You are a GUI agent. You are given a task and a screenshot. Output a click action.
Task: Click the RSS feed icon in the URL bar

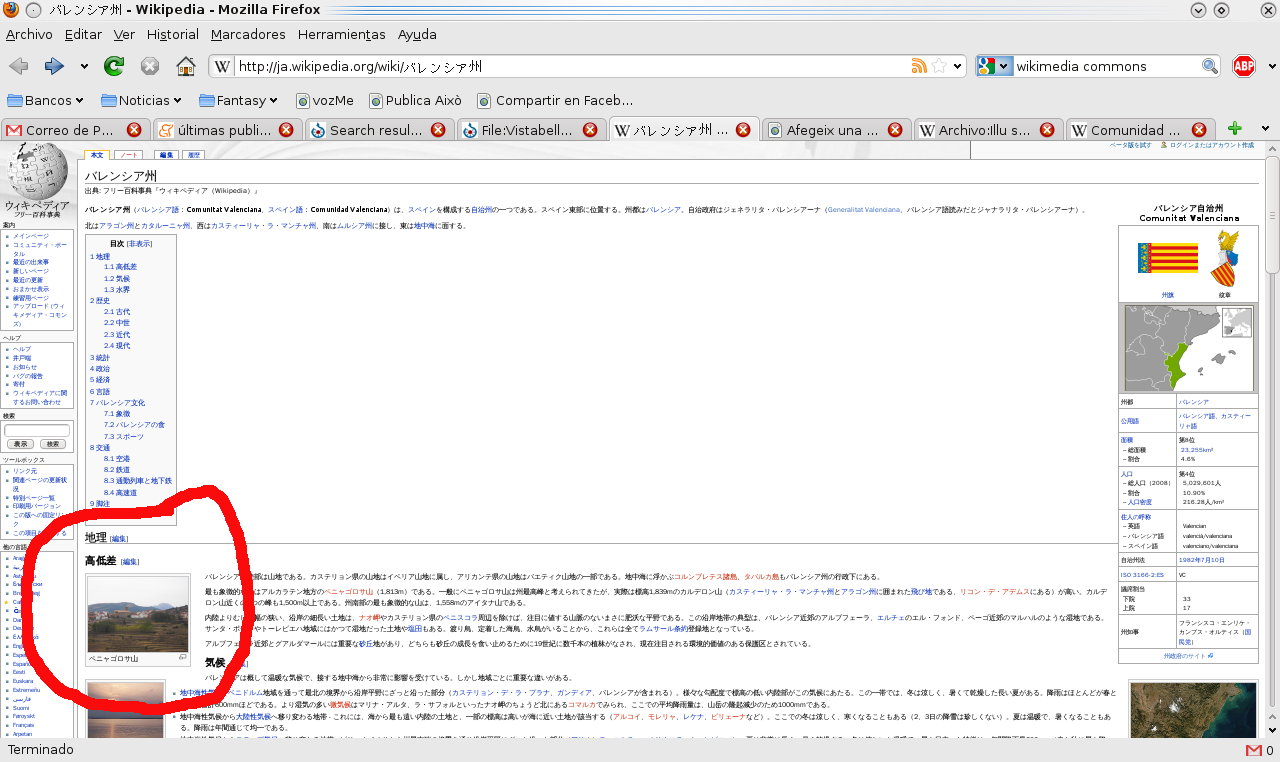pos(919,66)
